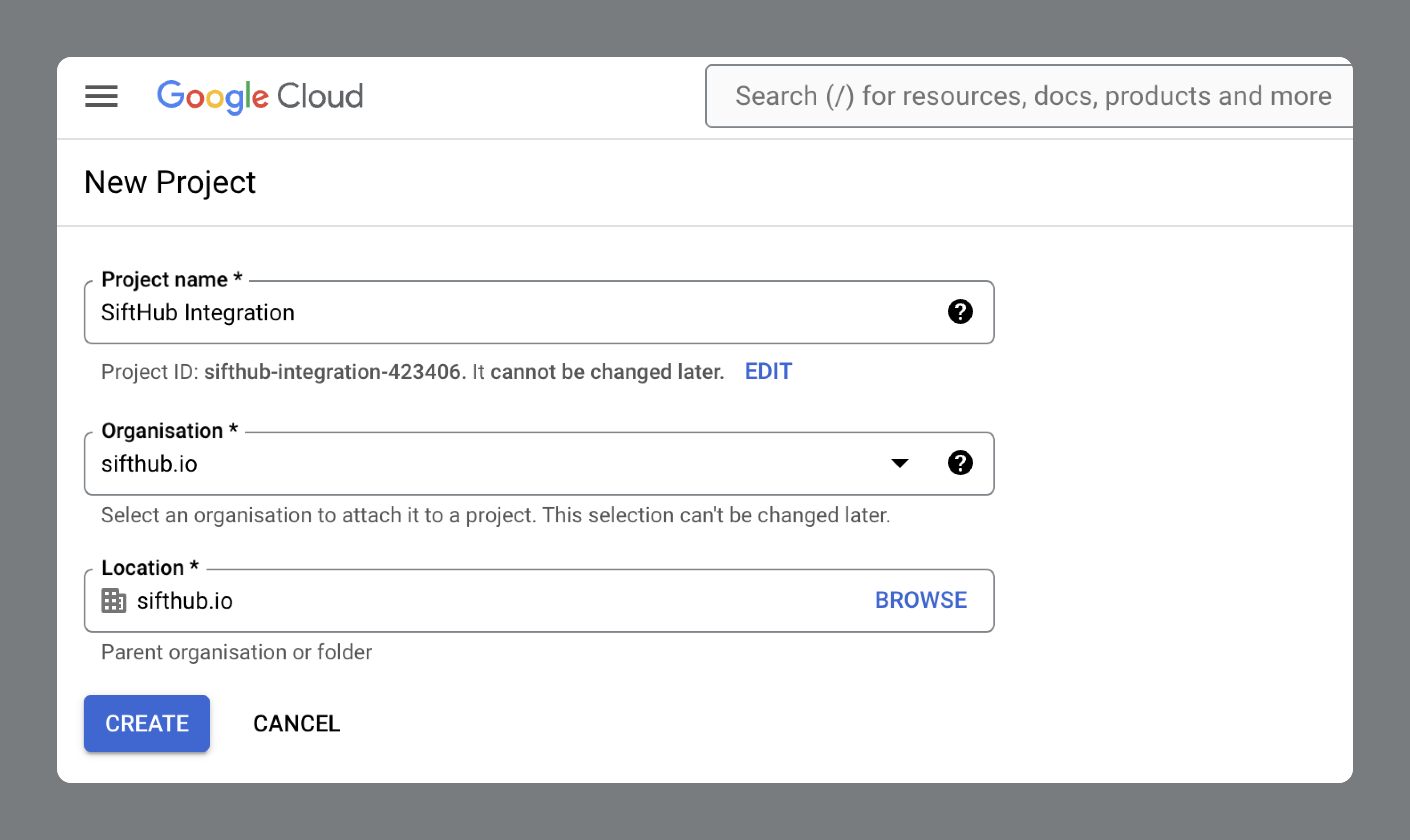The image size is (1410, 840).
Task: Click the help icon beside Project name
Action: (x=960, y=312)
